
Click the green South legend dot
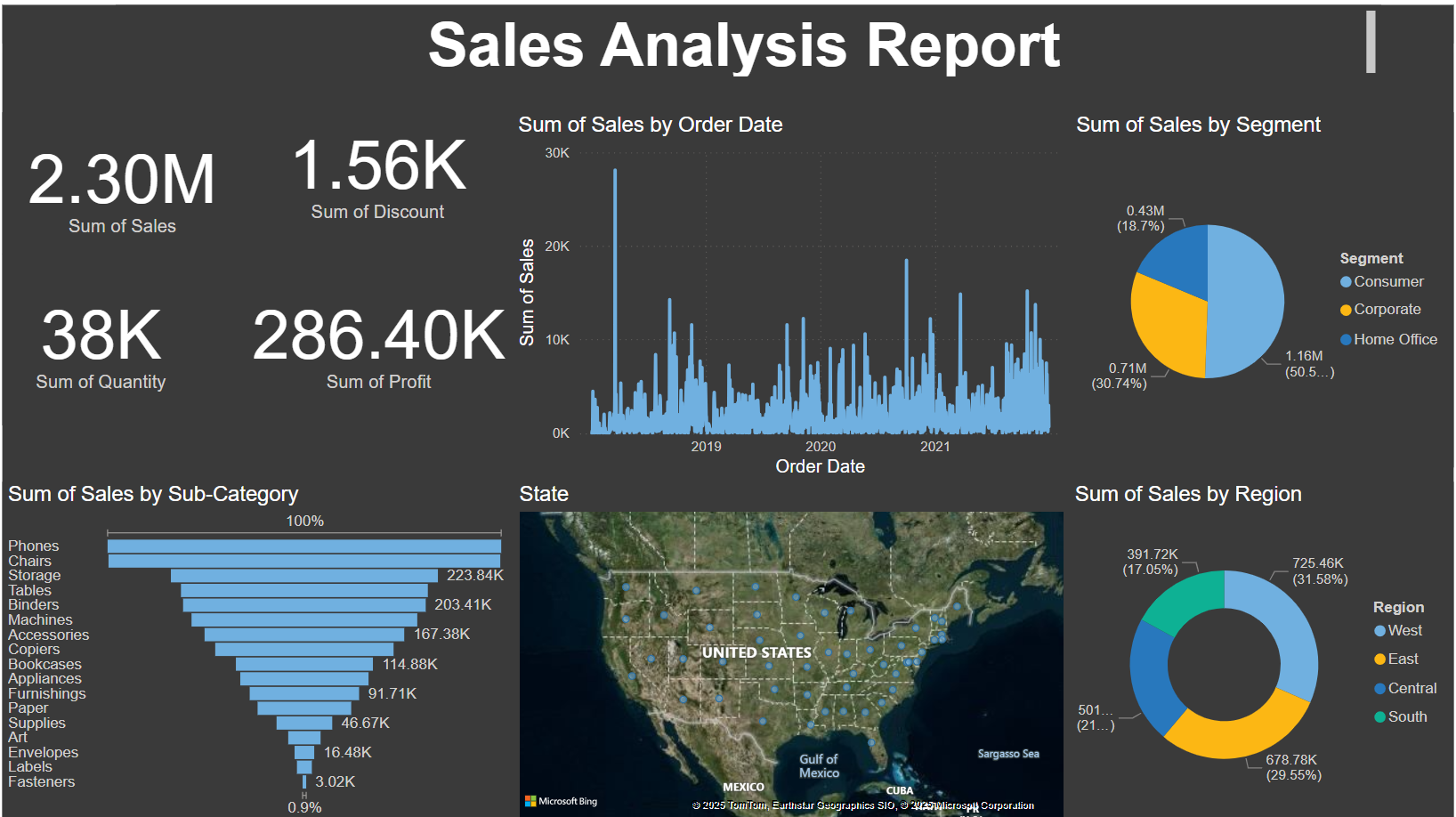[1379, 717]
